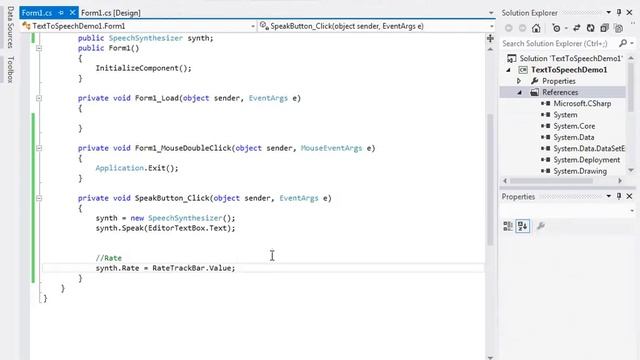Image resolution: width=640 pixels, height=360 pixels.
Task: Collapse the References node
Action: tap(520, 93)
